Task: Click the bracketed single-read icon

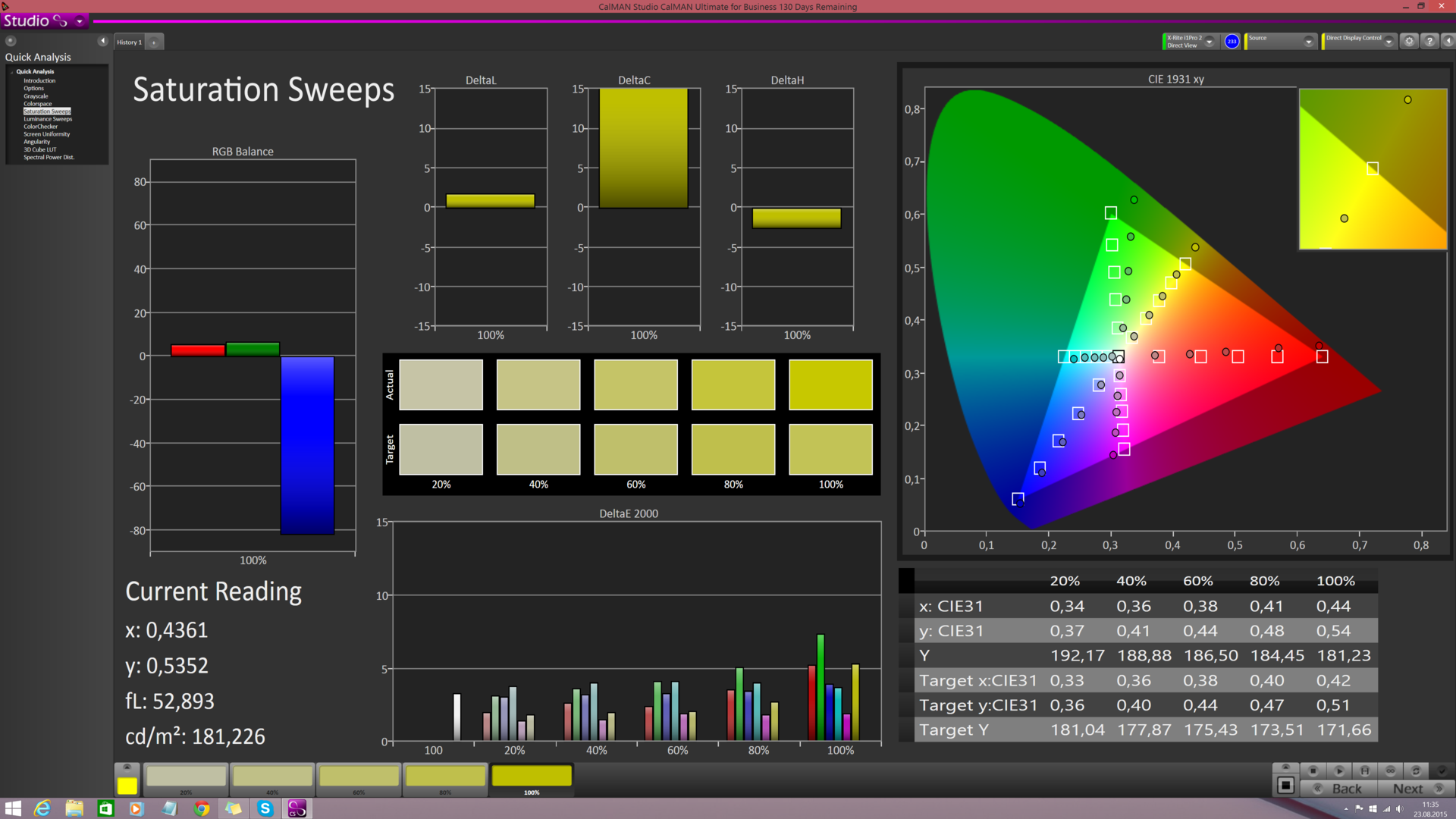Action: [x=1365, y=770]
